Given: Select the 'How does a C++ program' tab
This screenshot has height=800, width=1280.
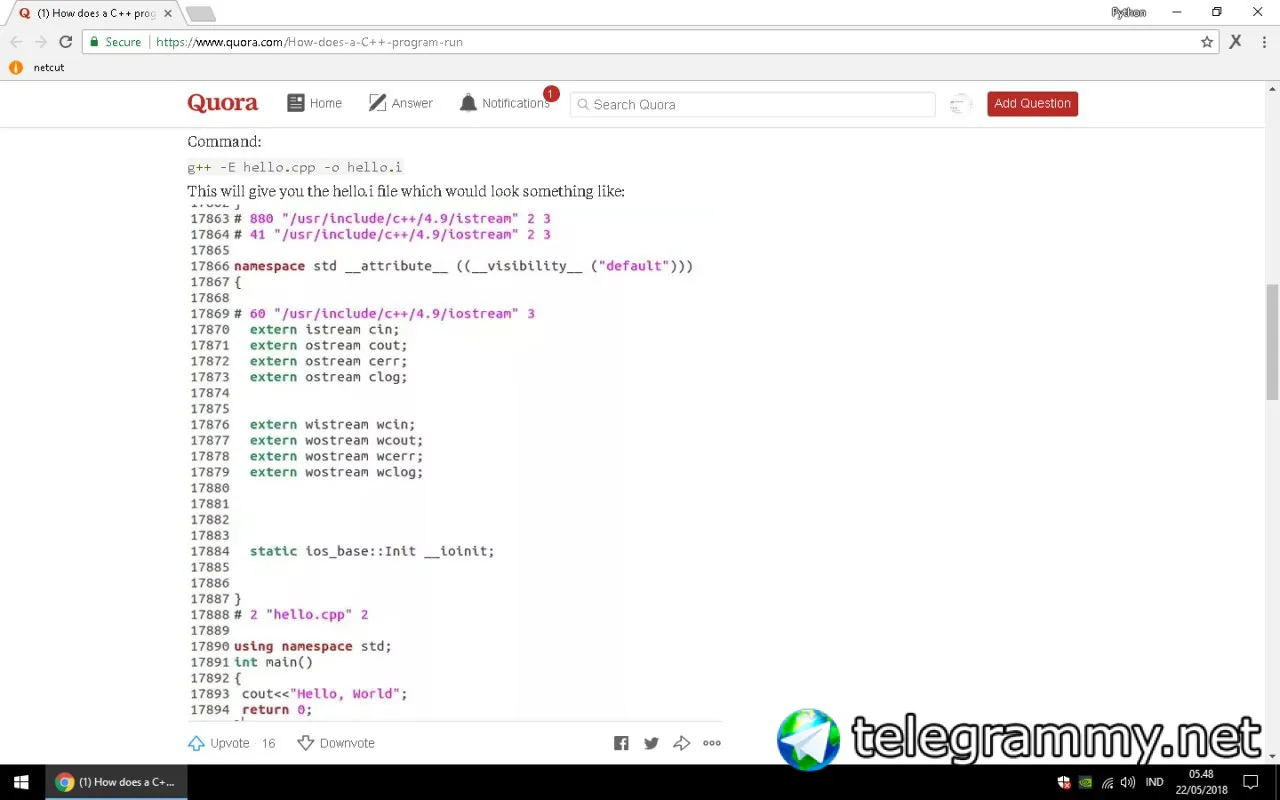Looking at the screenshot, I should point(96,14).
